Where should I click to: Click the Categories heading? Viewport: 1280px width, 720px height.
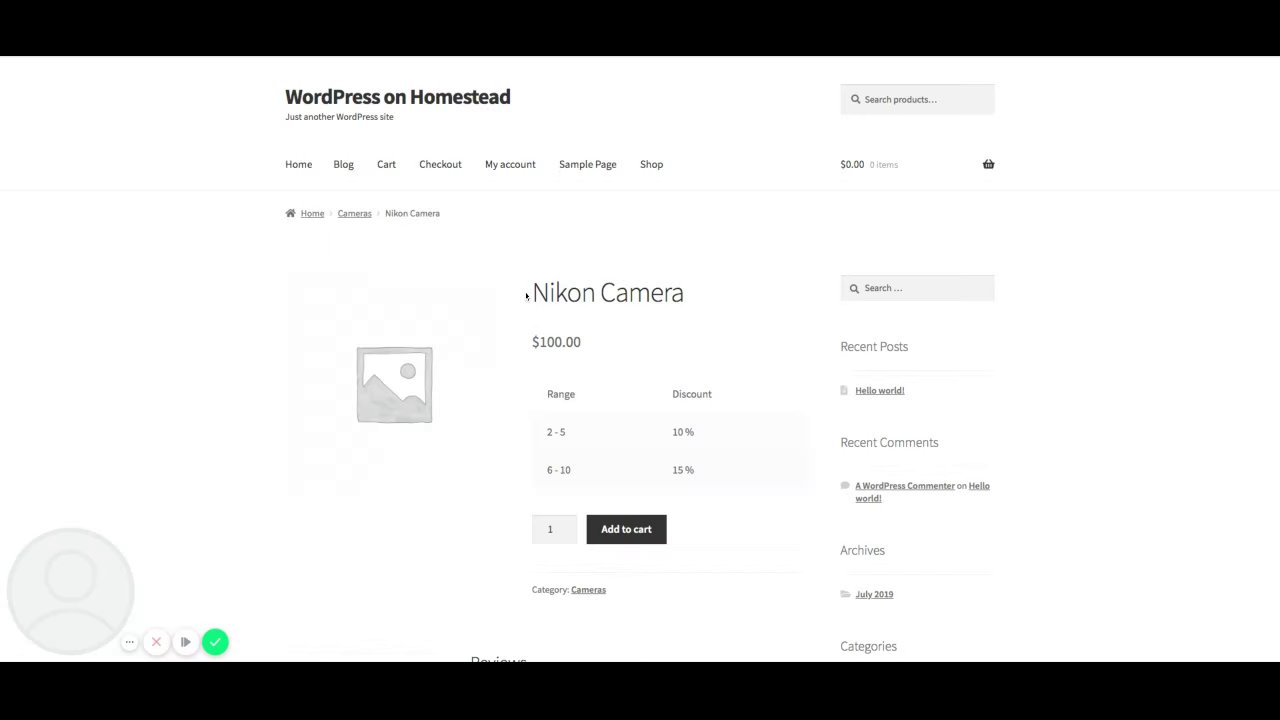coord(868,646)
